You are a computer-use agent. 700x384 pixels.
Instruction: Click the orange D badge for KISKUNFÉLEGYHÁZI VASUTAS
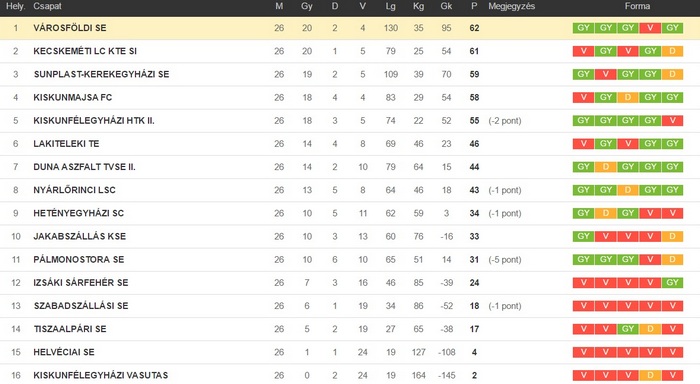pos(650,375)
